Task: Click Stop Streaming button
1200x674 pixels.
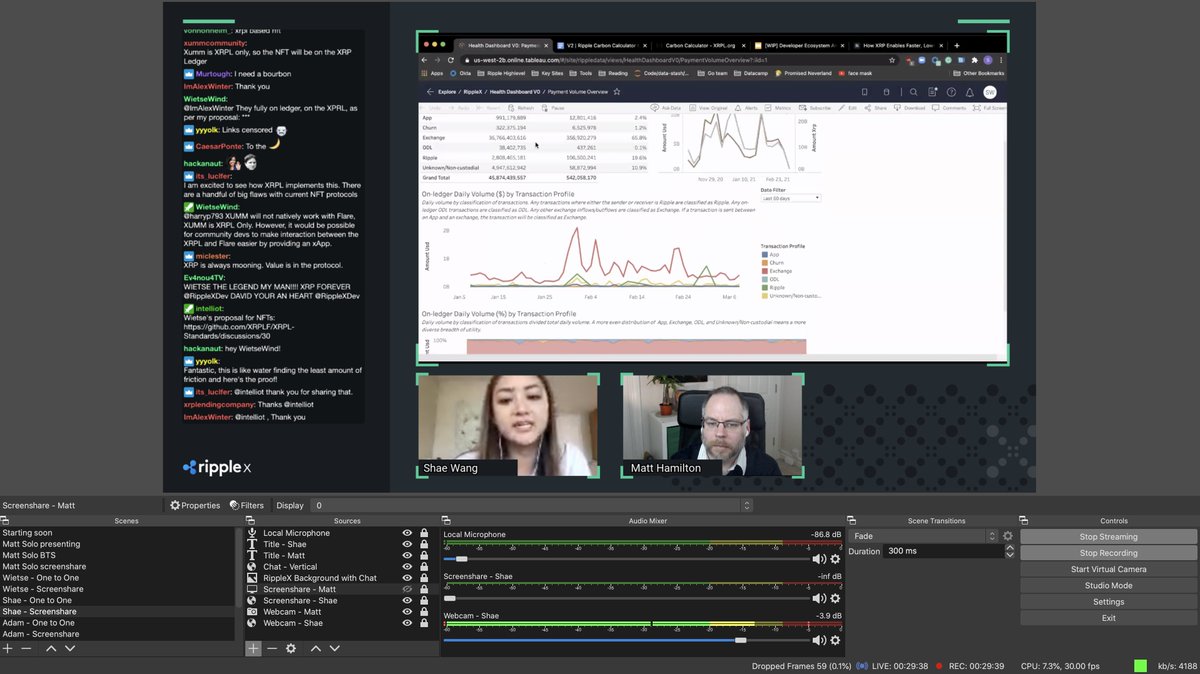Action: click(x=1108, y=537)
